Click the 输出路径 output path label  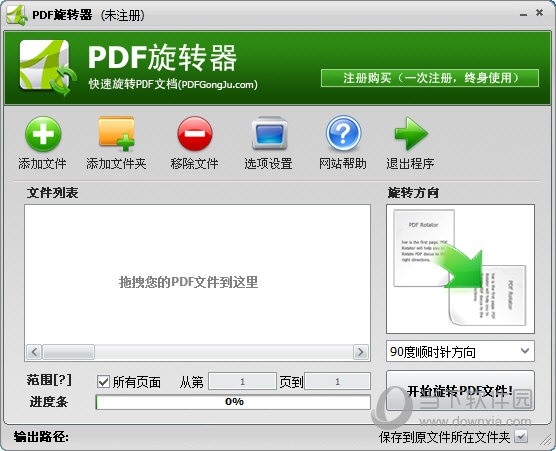tap(41, 436)
